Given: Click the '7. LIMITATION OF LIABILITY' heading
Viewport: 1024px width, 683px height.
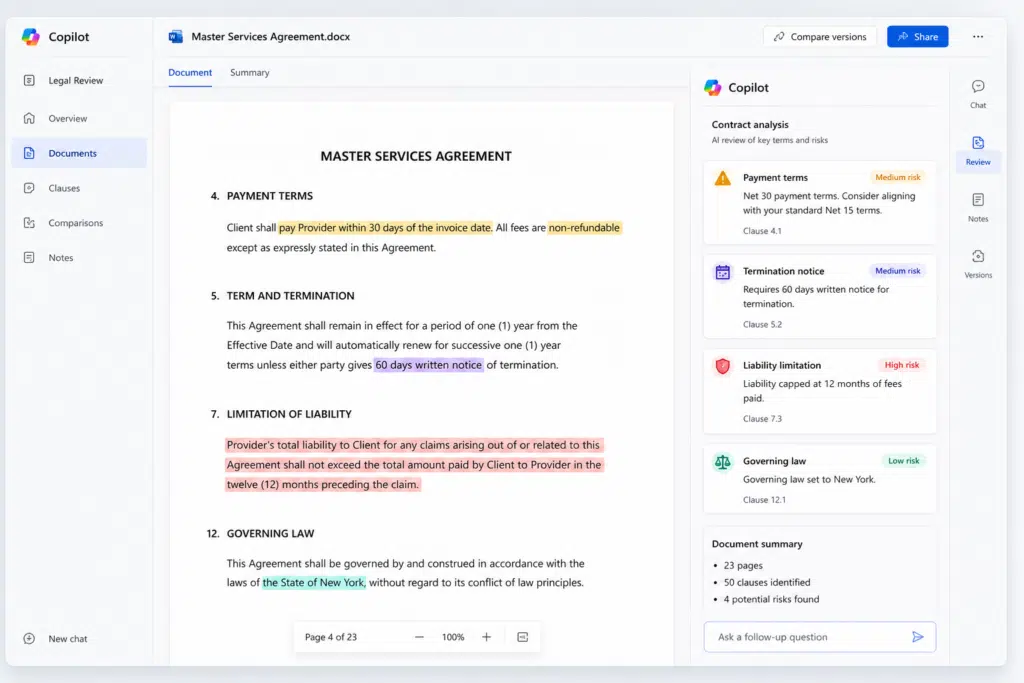Looking at the screenshot, I should (x=281, y=414).
